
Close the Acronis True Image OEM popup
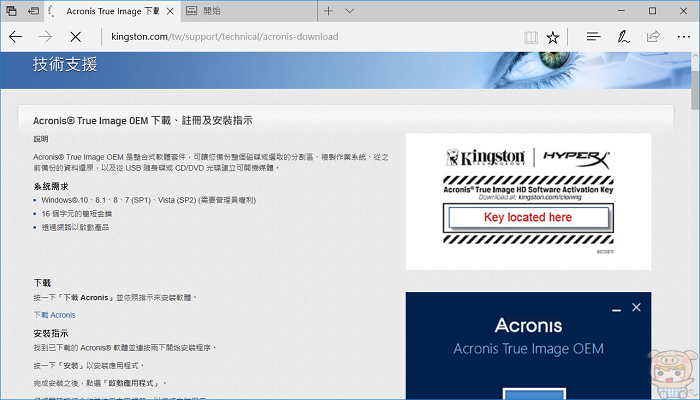[636, 307]
